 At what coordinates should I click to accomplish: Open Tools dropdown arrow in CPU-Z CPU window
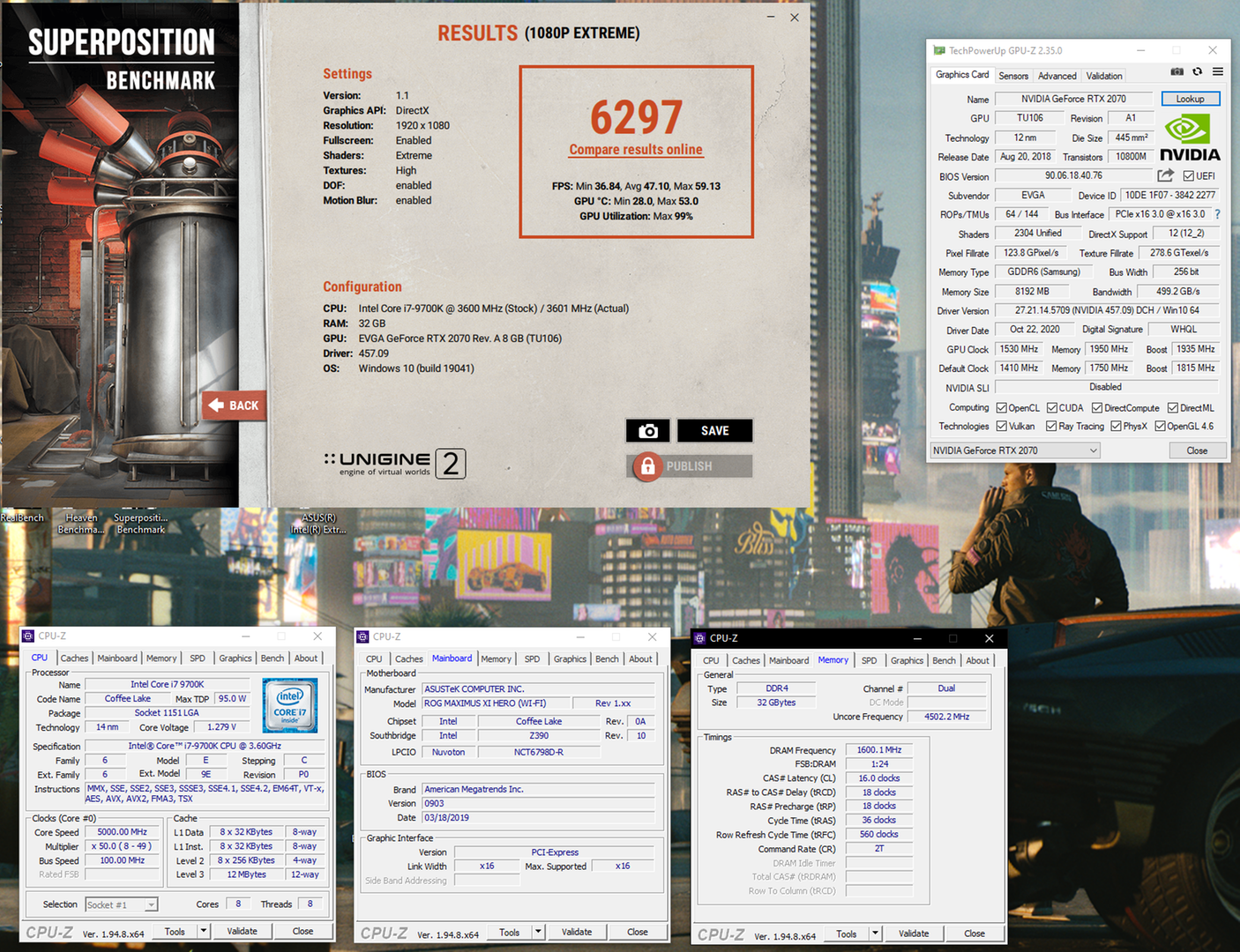coord(203,931)
